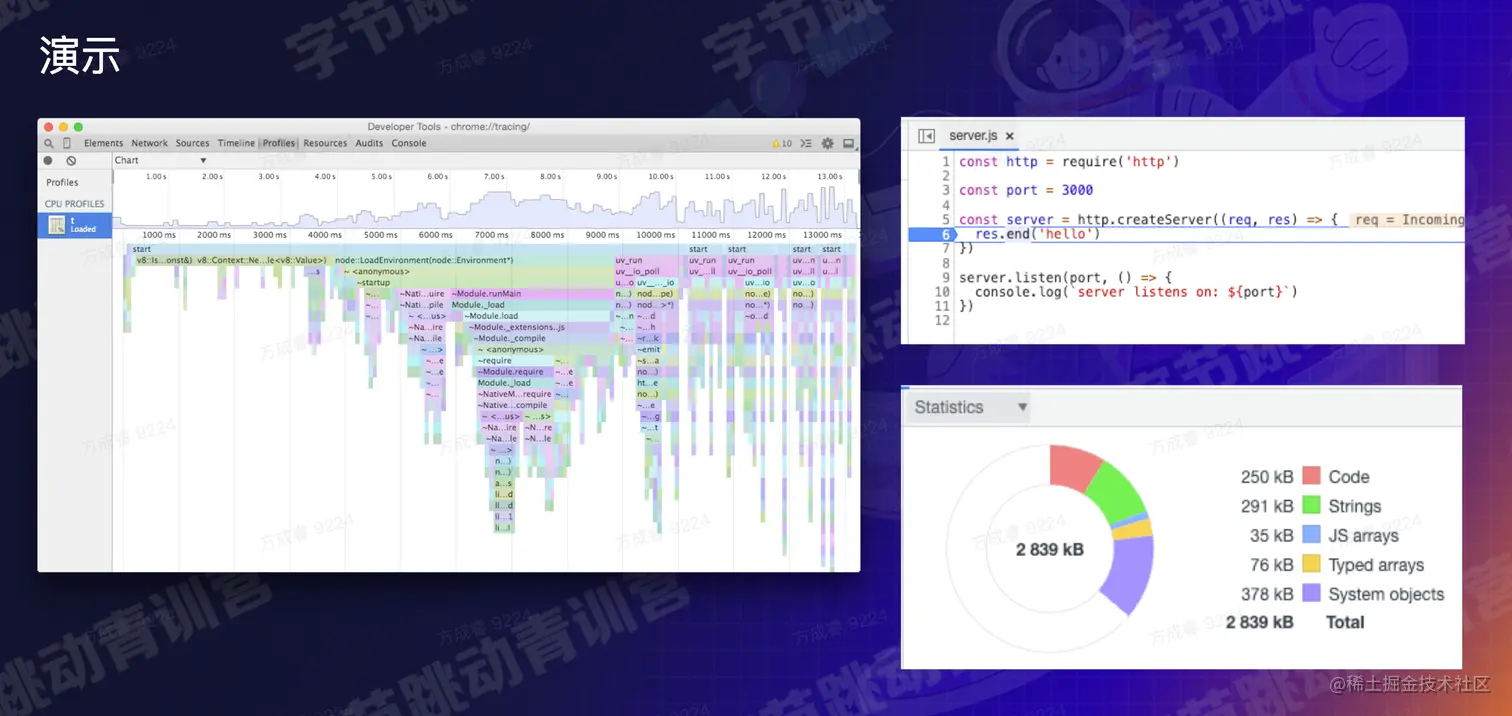Select the Profiles tab
The width and height of the screenshot is (1512, 716).
point(279,144)
